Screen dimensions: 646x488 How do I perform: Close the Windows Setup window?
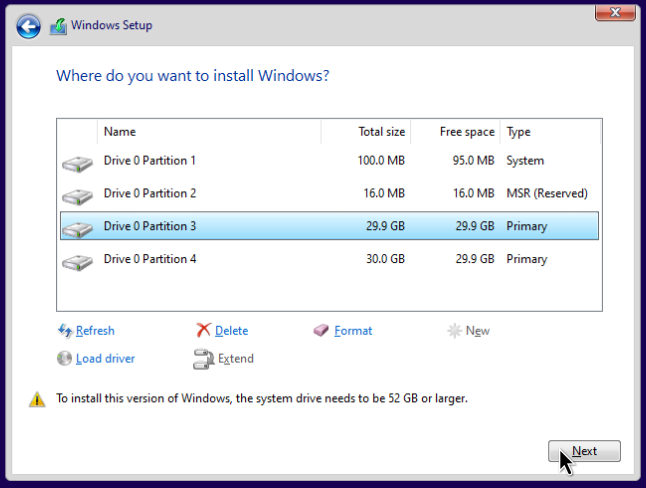coord(617,12)
